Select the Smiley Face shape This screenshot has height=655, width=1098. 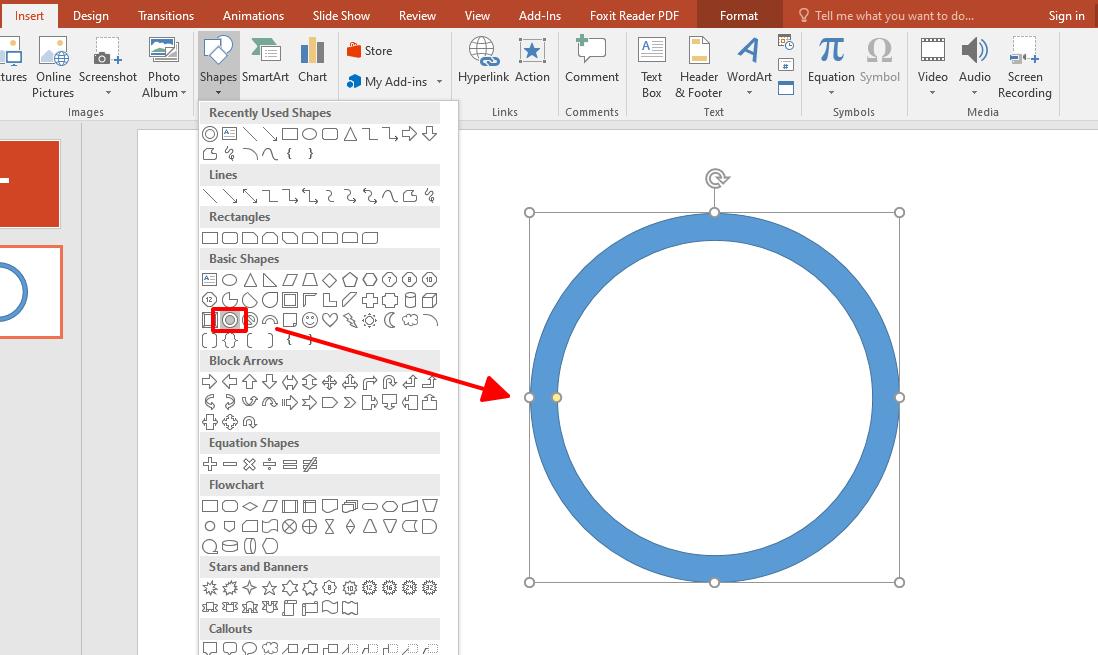coord(310,319)
